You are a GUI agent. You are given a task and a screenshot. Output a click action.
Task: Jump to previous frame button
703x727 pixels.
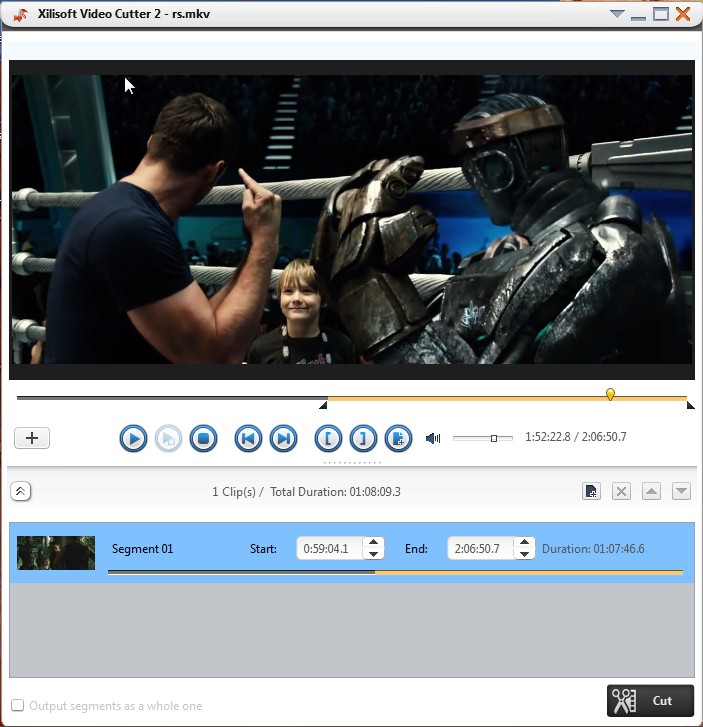pyautogui.click(x=248, y=438)
